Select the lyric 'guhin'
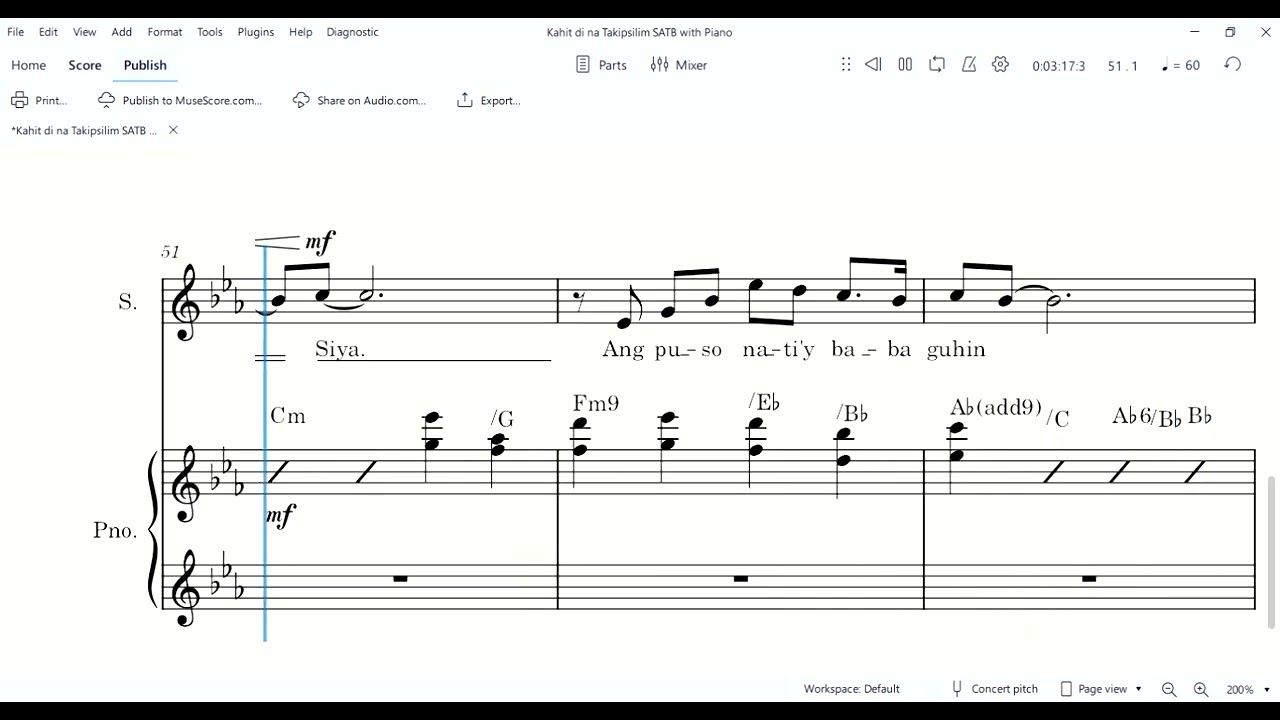 [956, 349]
